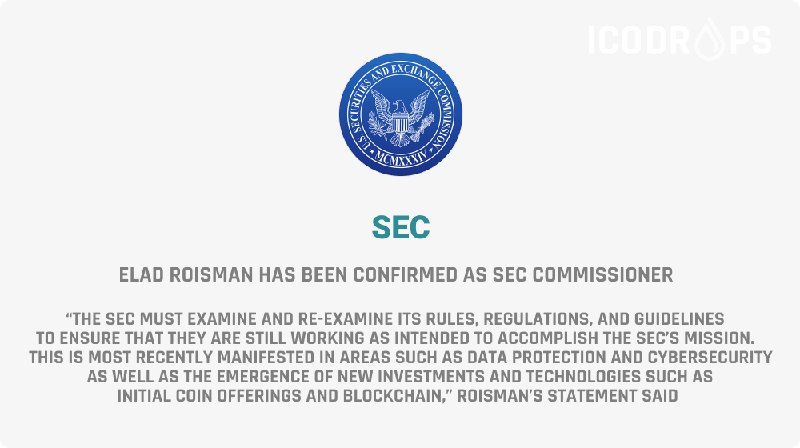Click INITIAL COIN OFFERINGS text
Viewport: 800px width, 448px height.
click(x=209, y=396)
